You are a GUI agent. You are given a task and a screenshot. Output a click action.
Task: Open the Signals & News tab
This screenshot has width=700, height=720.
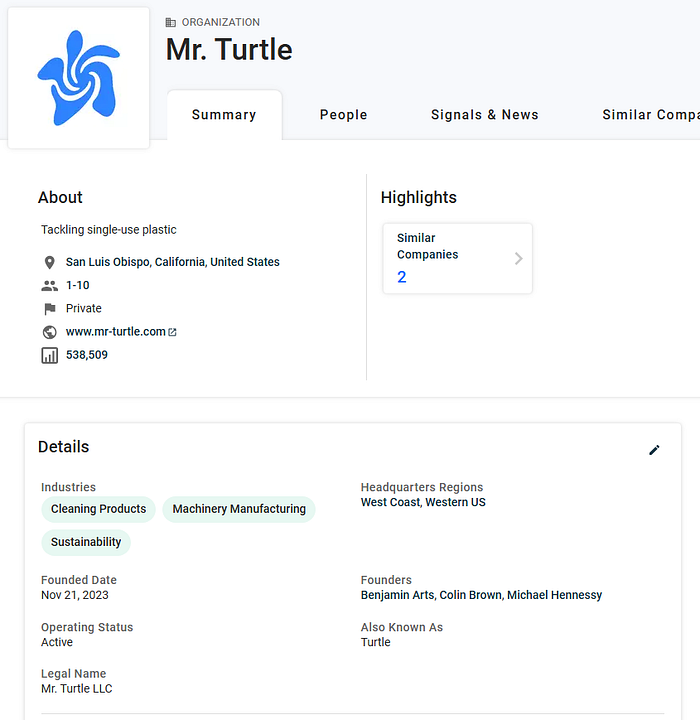coord(485,114)
